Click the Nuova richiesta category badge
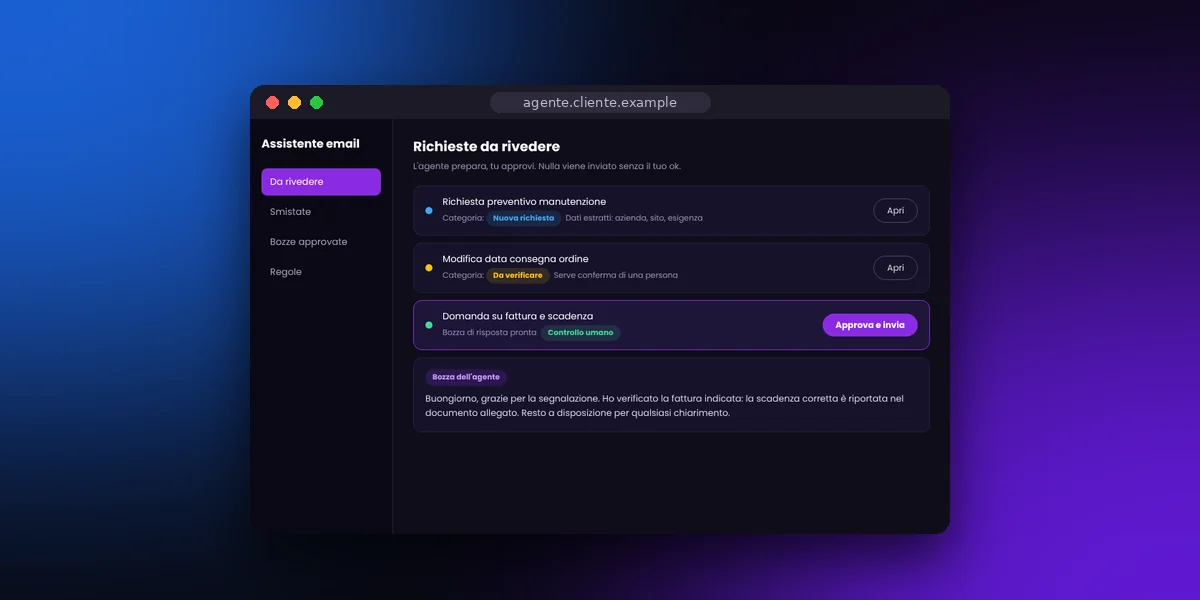 click(x=523, y=218)
